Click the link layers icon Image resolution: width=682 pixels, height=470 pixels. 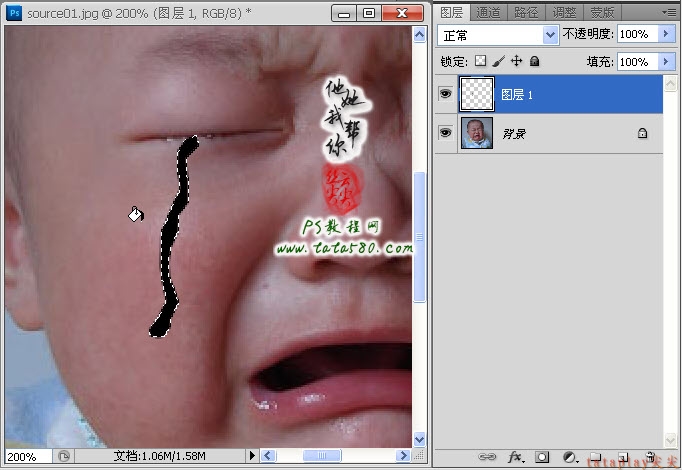pyautogui.click(x=487, y=457)
